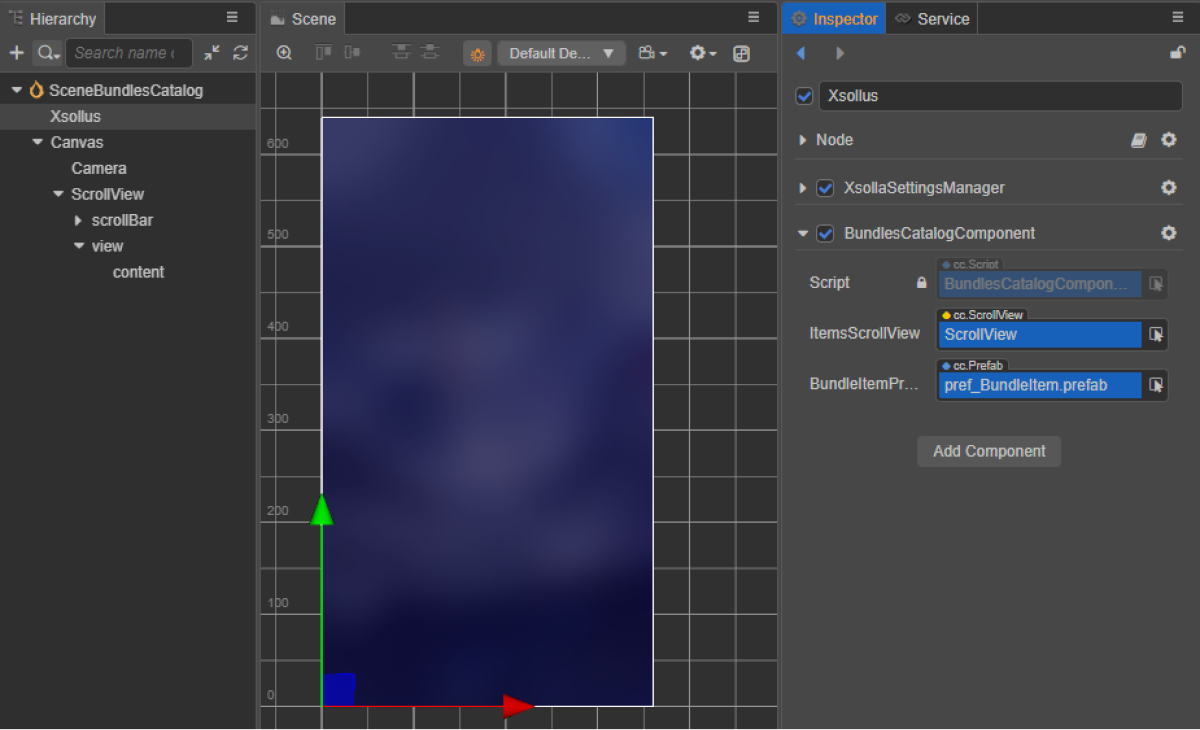Toggle the BundlesCatalogComponent enabled checkbox

pos(825,233)
